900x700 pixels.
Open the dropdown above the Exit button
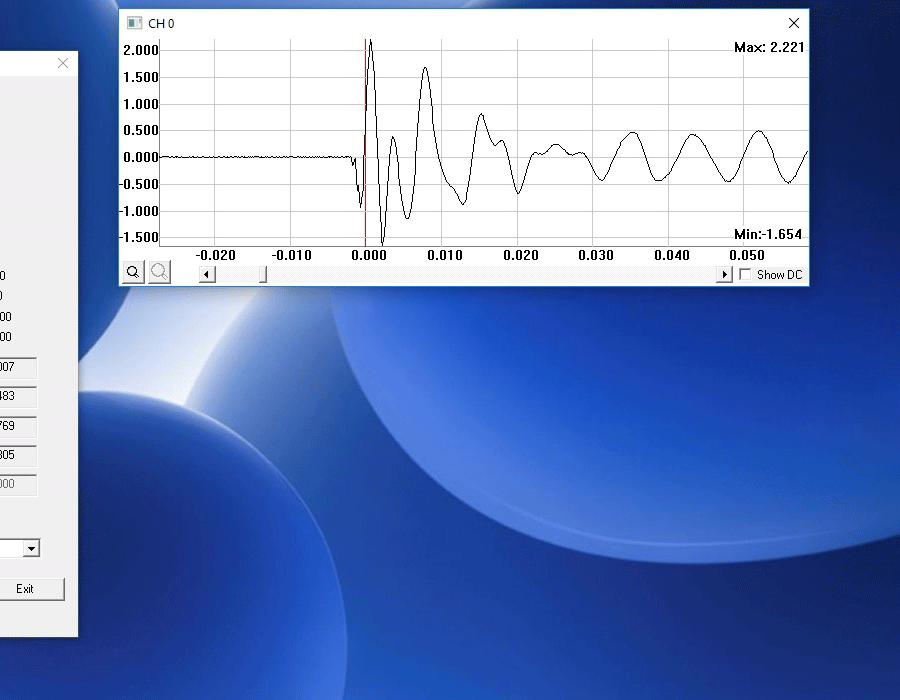point(31,548)
